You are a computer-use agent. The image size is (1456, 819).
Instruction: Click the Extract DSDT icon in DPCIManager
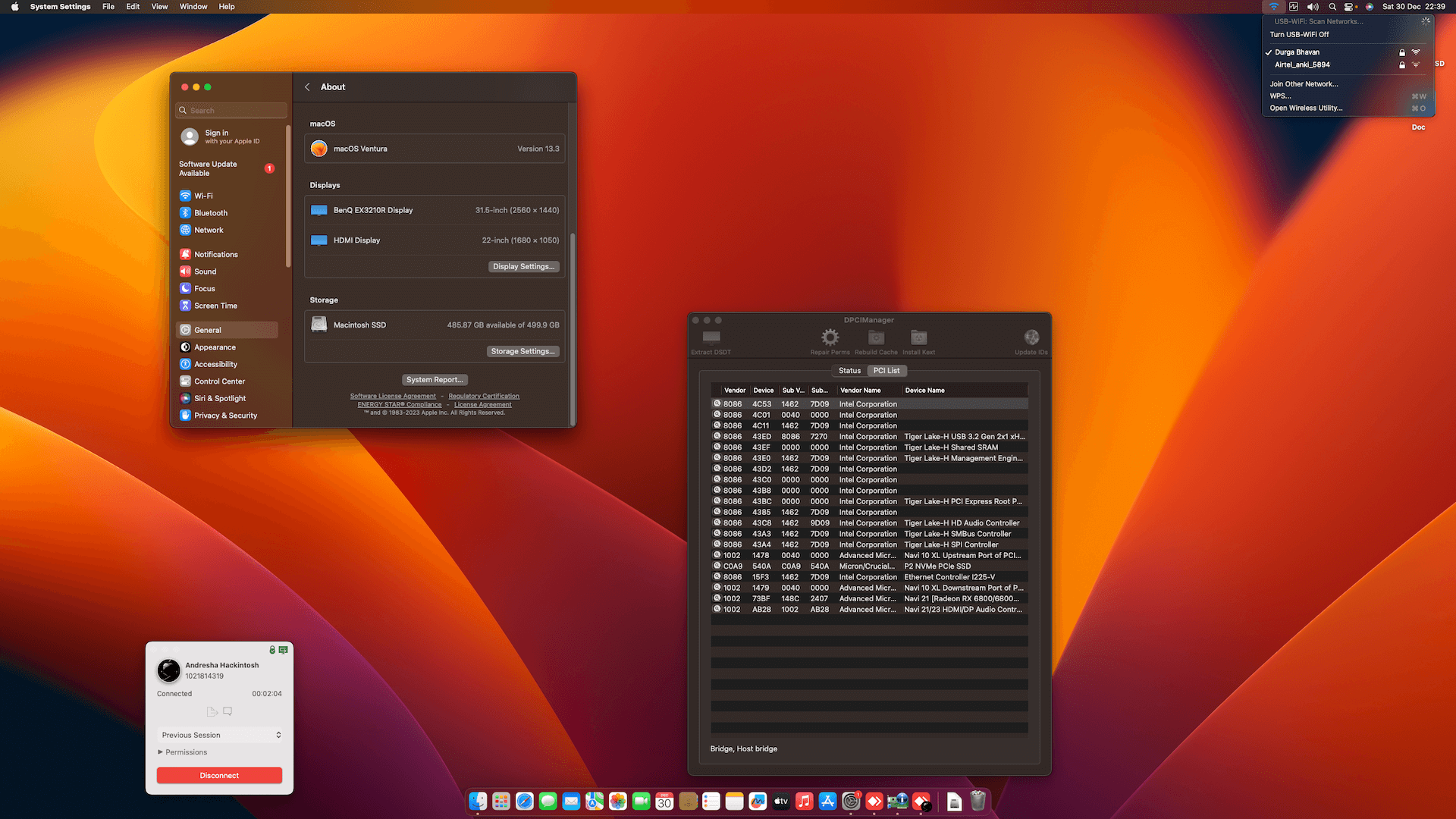pyautogui.click(x=711, y=337)
